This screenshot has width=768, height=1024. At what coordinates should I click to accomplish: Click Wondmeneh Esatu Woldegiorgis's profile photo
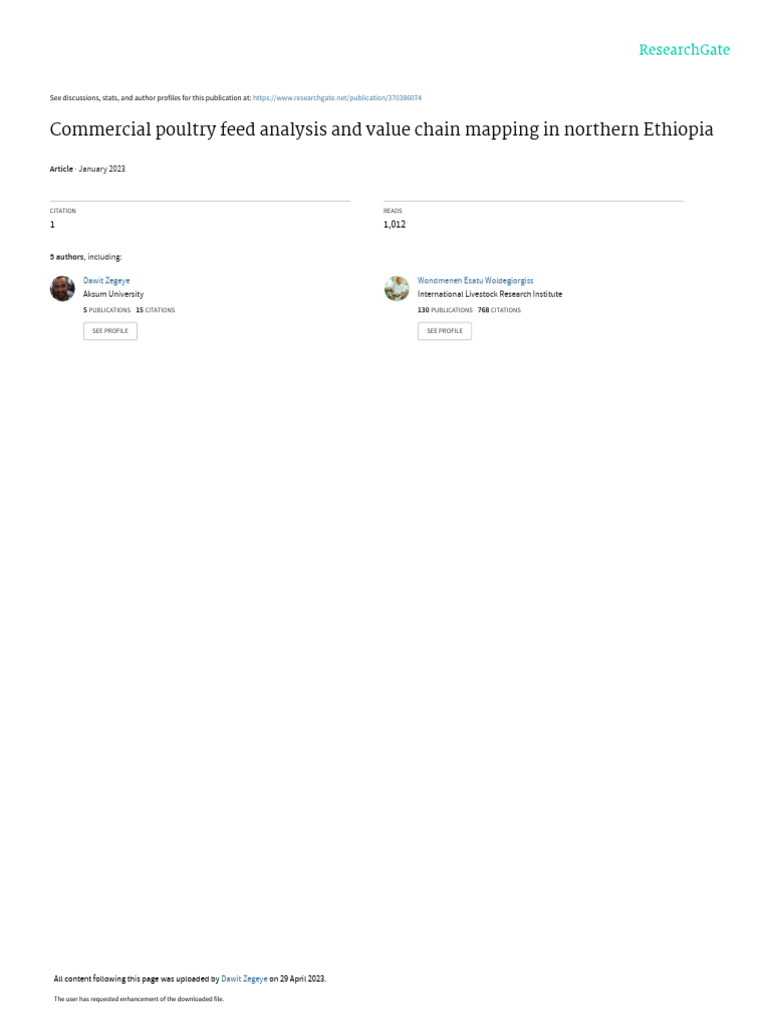pos(397,288)
